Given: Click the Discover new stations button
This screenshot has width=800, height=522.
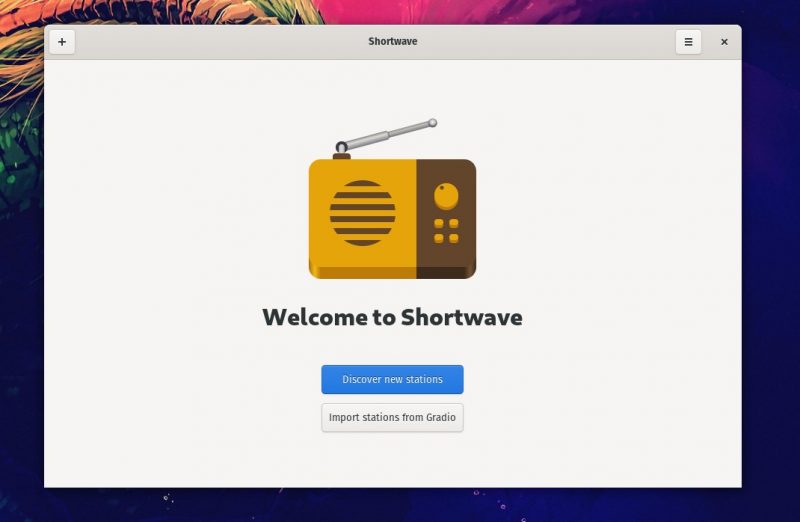Looking at the screenshot, I should [392, 379].
